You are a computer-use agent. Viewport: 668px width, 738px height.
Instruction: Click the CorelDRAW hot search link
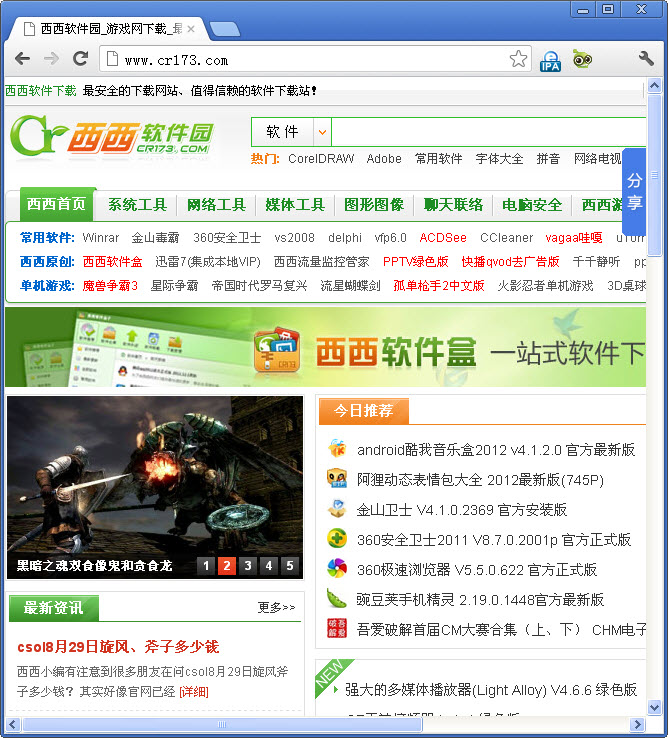point(321,159)
